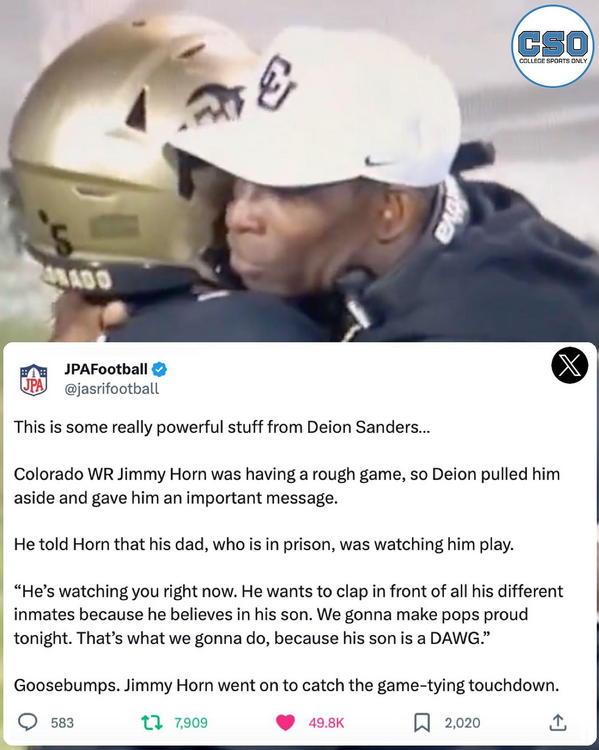Click the reply speech bubble icon

28,722
